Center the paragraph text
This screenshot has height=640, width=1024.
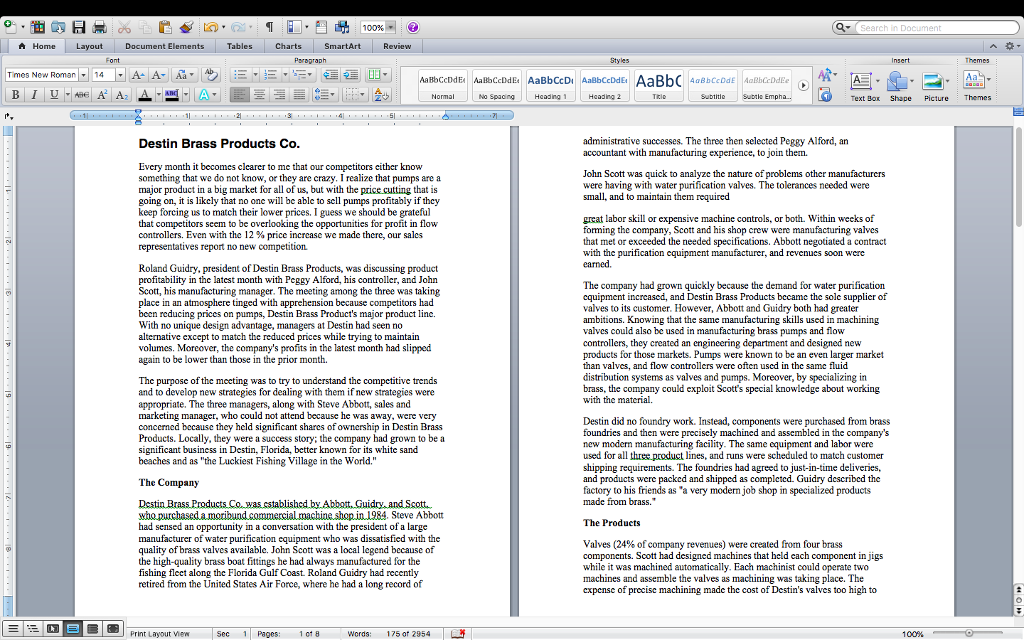(259, 95)
